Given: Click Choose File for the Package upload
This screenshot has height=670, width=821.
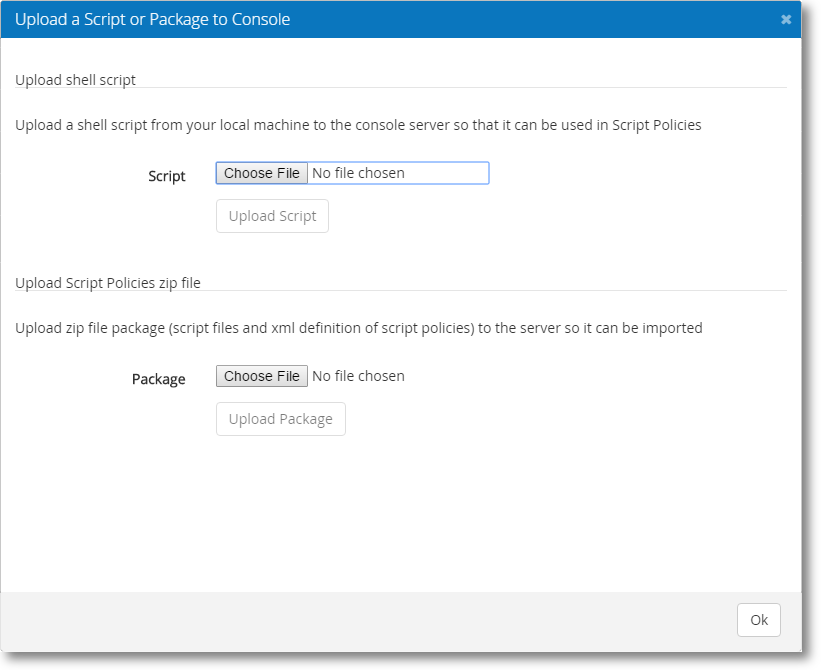Looking at the screenshot, I should click(261, 376).
